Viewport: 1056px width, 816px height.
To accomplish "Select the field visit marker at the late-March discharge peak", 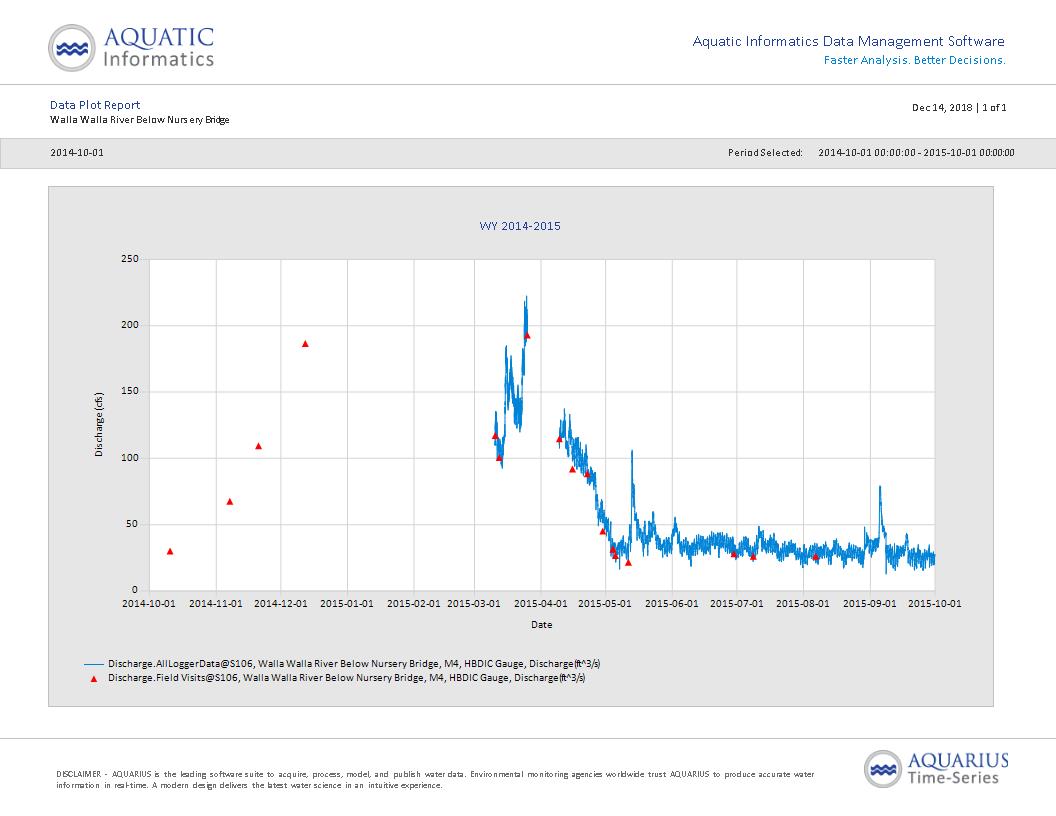I will tap(527, 335).
